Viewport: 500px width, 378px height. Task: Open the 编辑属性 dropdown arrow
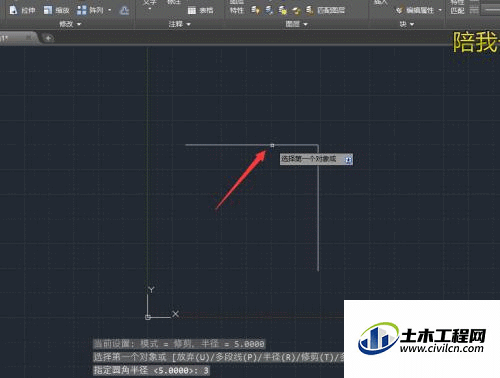coord(440,10)
